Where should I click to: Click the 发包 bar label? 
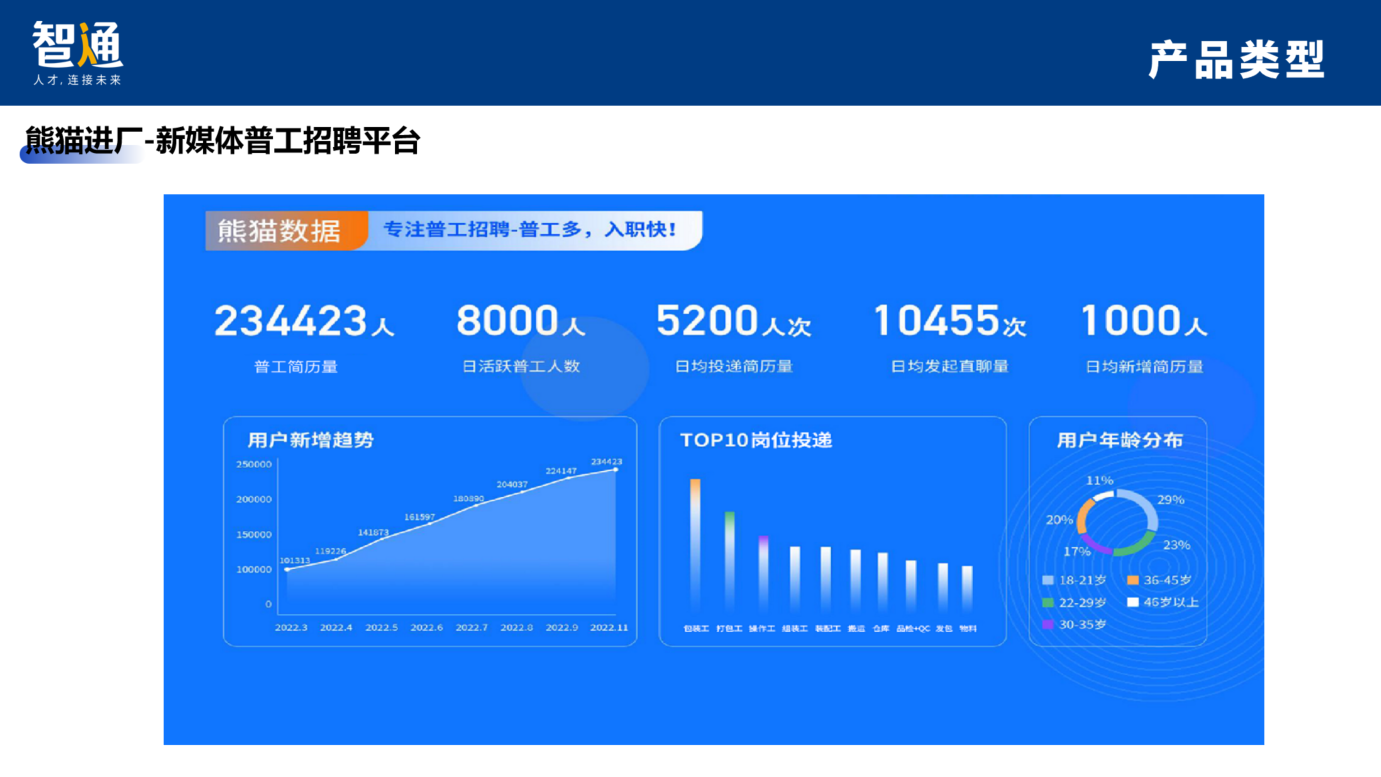pos(944,629)
